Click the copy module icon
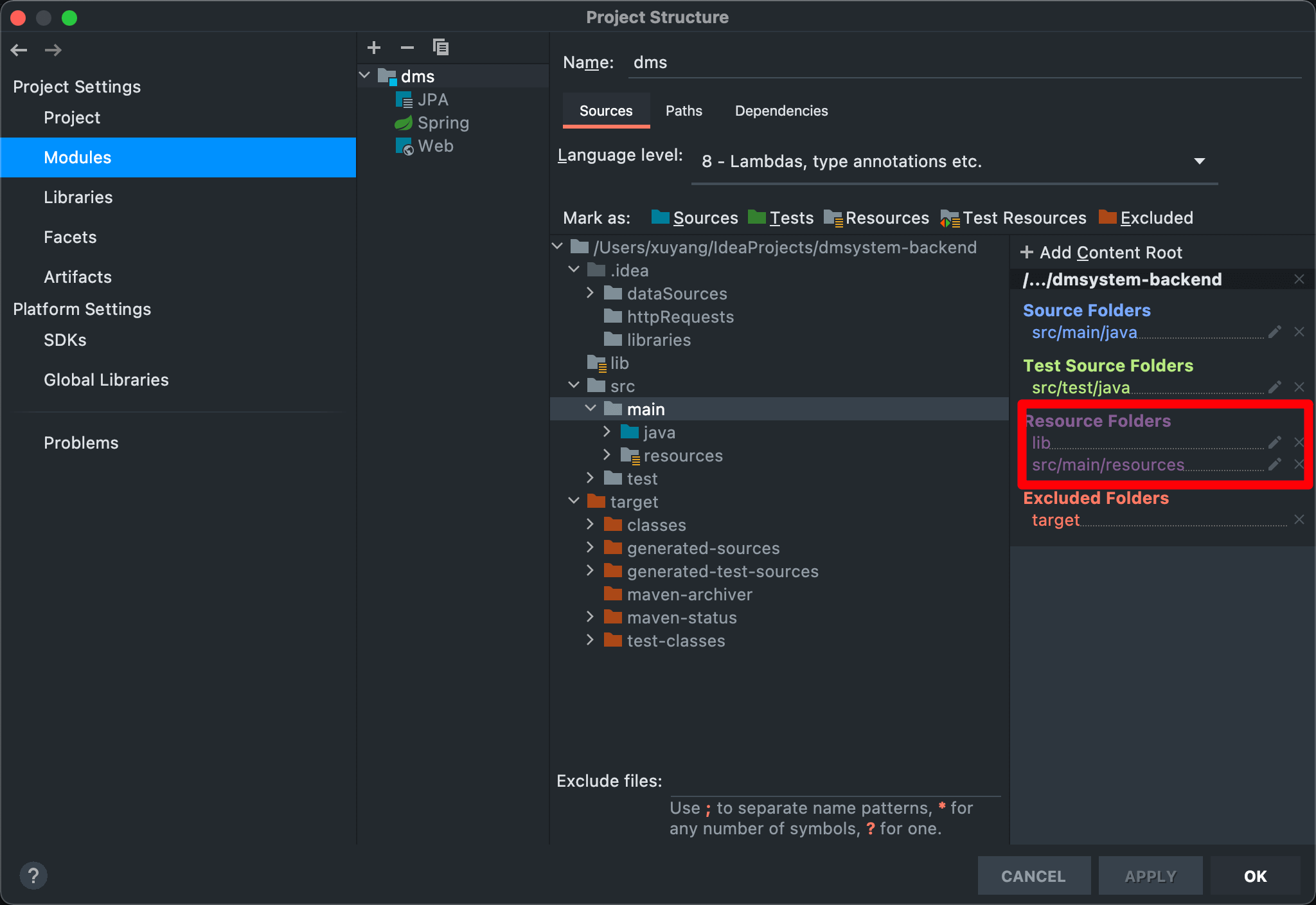 tap(441, 48)
